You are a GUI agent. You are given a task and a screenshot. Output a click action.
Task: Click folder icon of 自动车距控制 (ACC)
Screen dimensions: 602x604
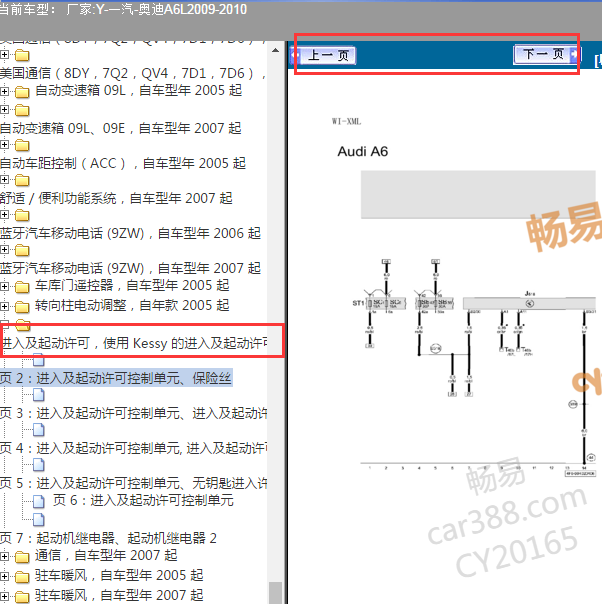22,146
